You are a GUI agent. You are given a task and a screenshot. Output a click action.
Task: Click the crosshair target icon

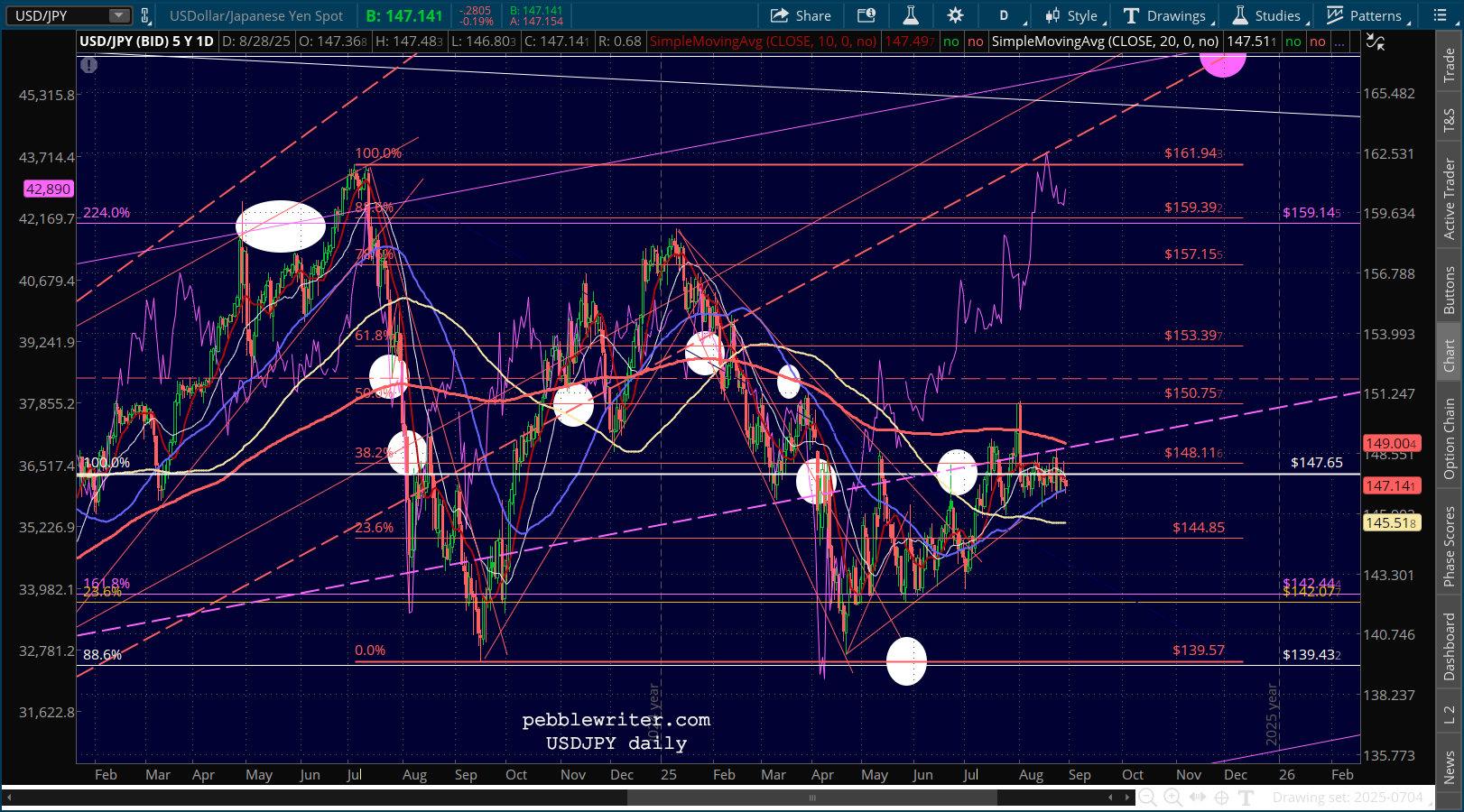(1221, 798)
